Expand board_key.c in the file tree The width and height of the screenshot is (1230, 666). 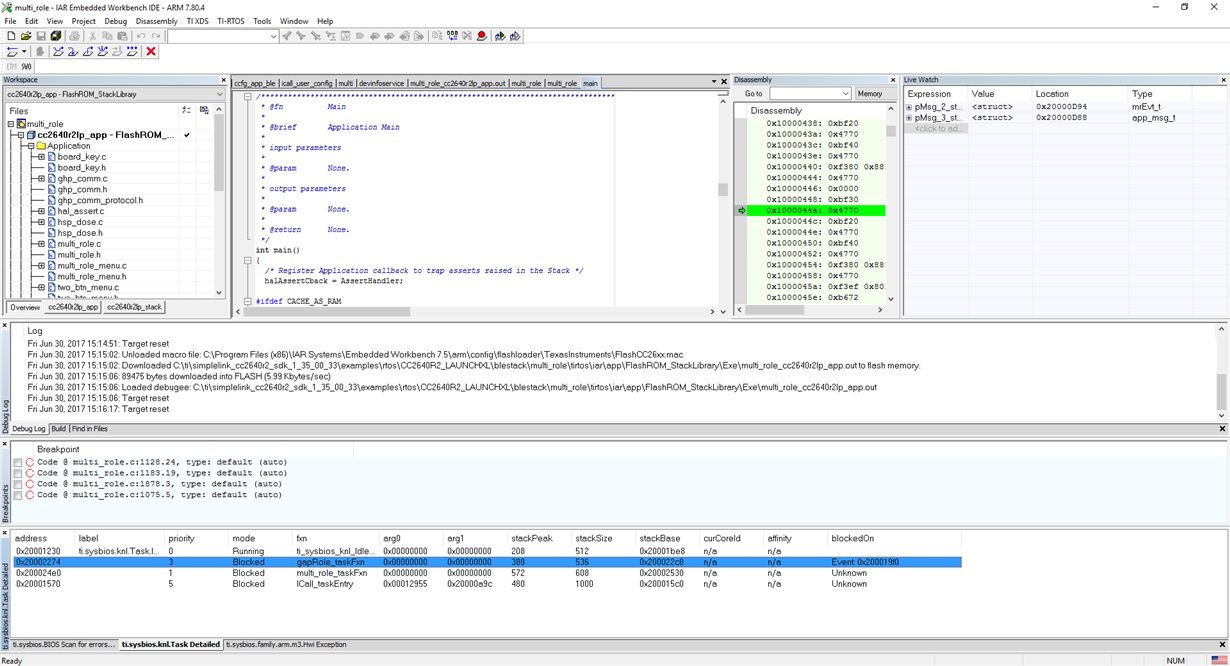coord(41,157)
